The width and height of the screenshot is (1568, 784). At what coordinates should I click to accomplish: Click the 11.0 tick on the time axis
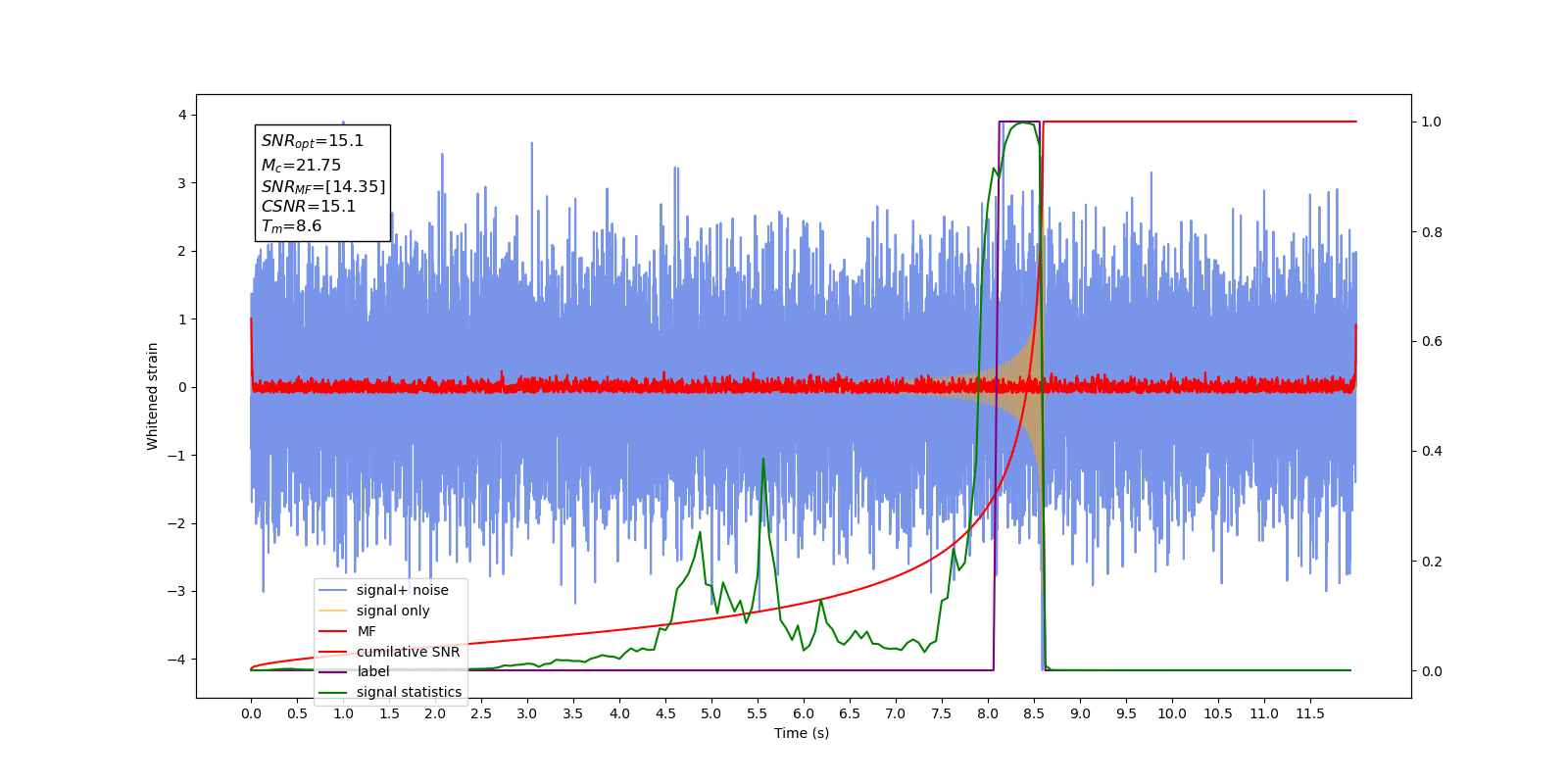1264,713
